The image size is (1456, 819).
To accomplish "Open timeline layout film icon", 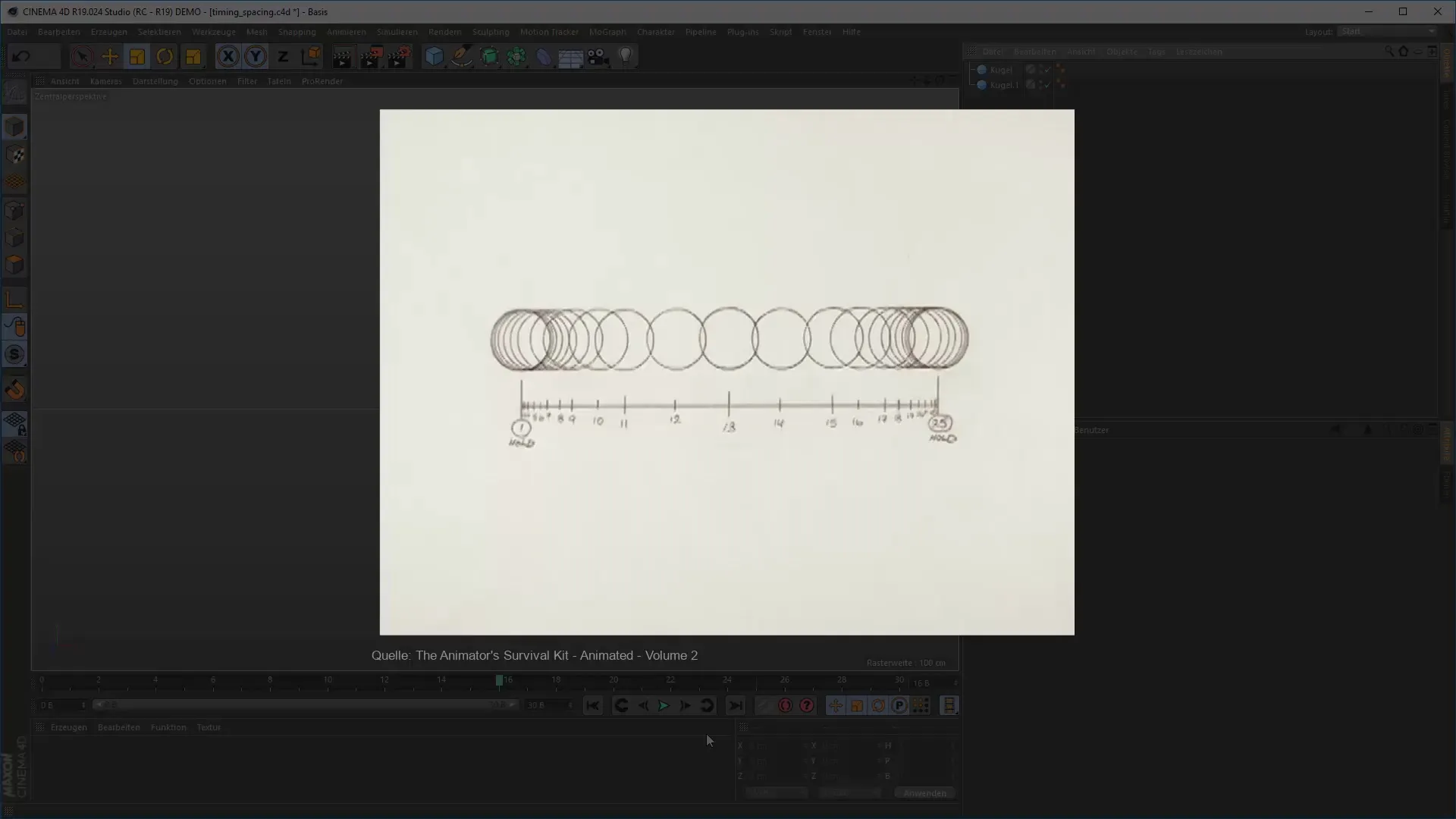I will point(949,706).
